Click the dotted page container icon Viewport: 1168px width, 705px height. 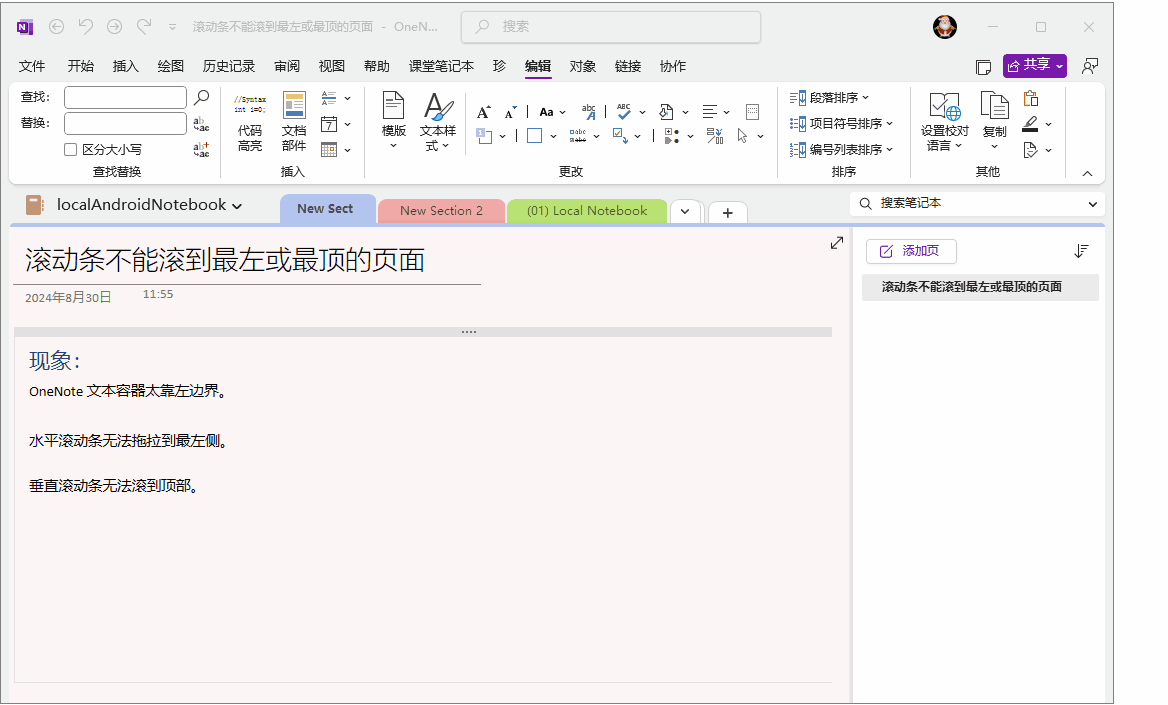(752, 112)
